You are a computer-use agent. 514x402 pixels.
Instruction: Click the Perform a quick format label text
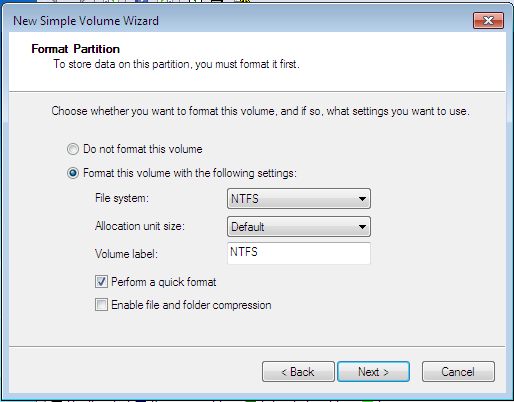pos(164,282)
